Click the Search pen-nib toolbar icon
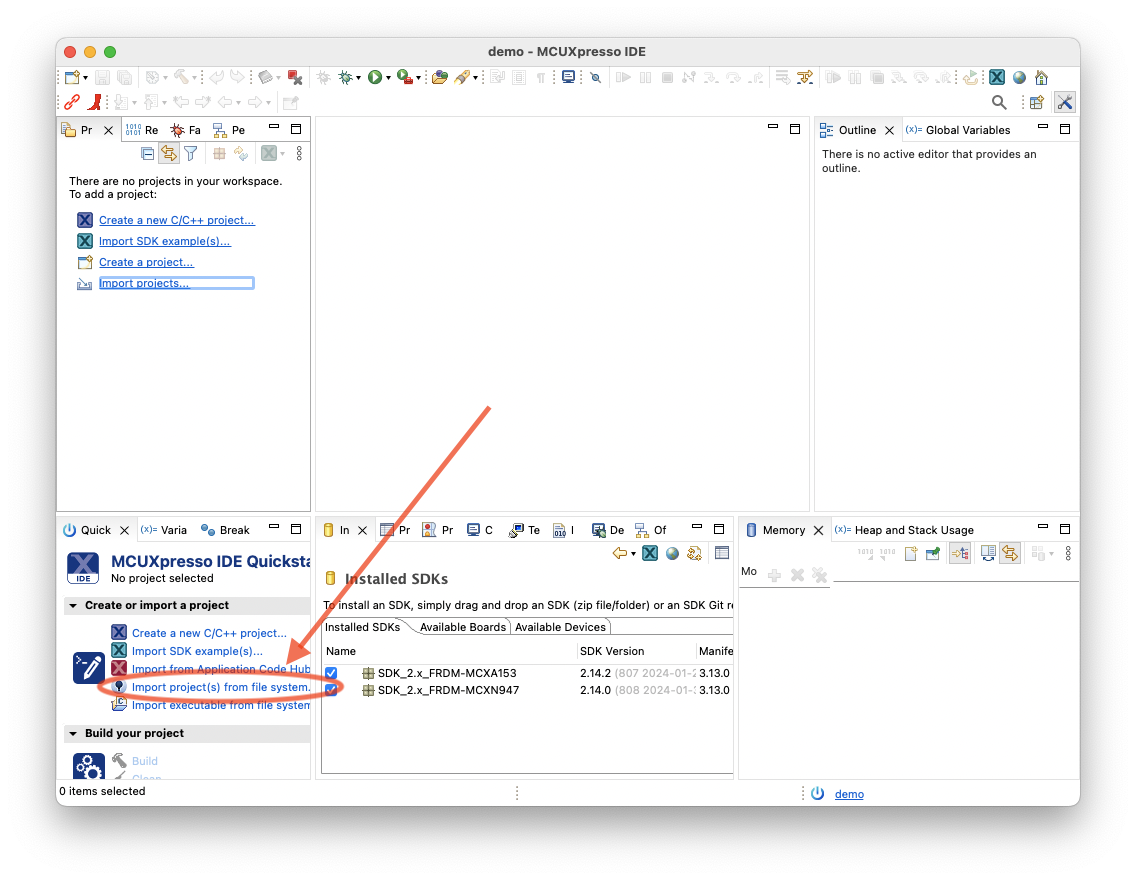This screenshot has width=1136, height=880. 462,77
